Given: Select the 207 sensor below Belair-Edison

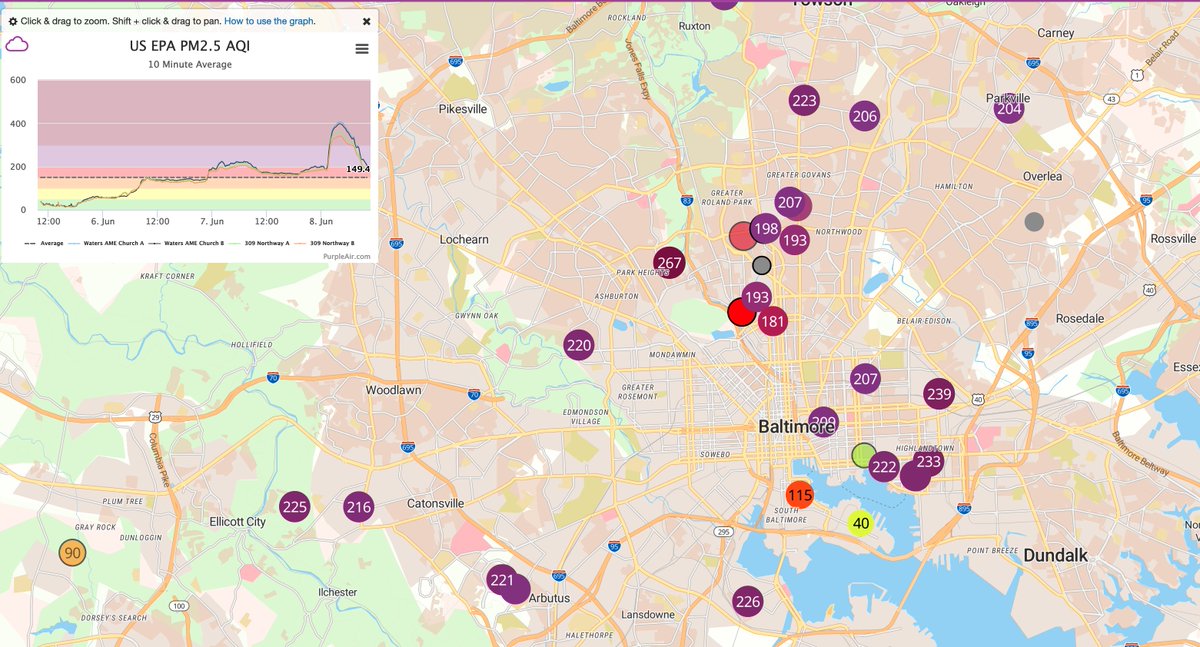Looking at the screenshot, I should [865, 379].
